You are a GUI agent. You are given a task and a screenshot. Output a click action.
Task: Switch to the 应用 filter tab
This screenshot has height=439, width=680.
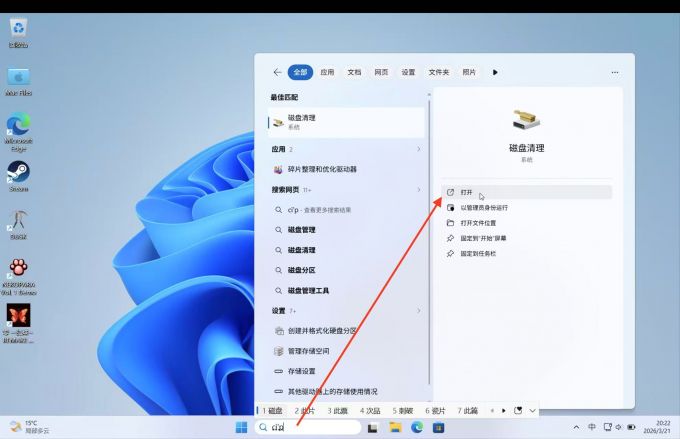[327, 72]
